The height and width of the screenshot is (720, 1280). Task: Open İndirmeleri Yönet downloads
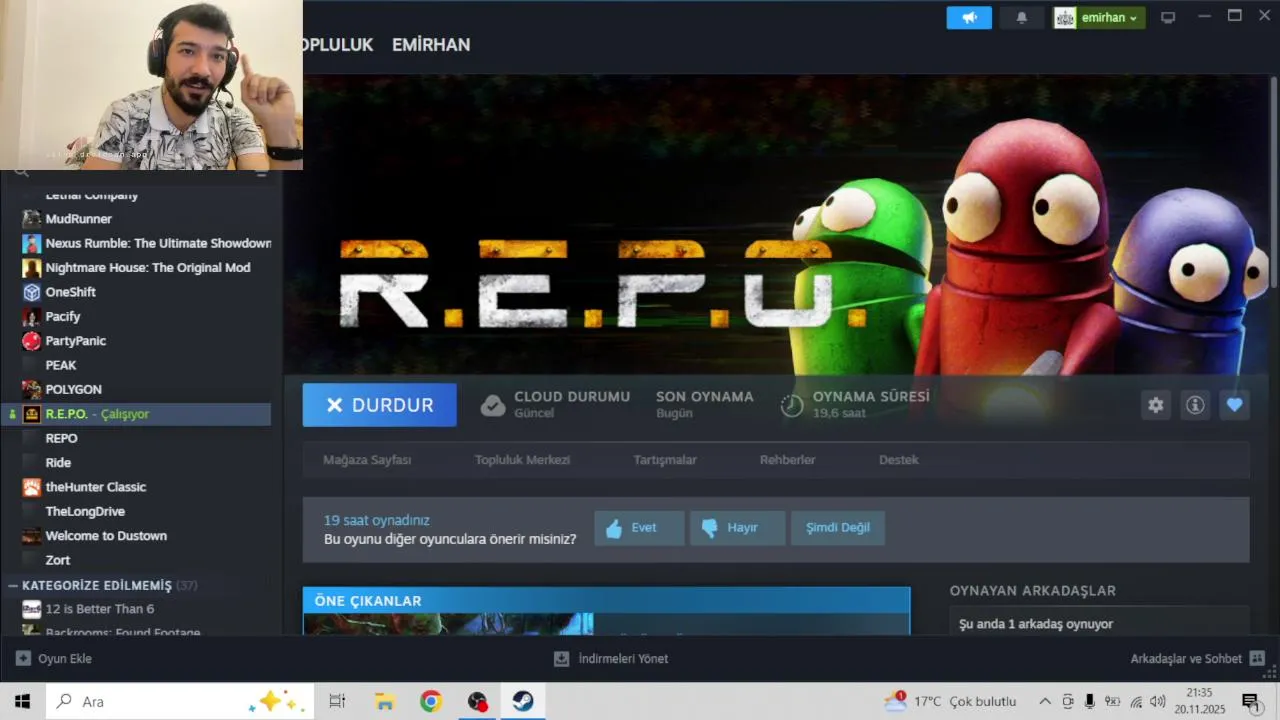point(611,659)
